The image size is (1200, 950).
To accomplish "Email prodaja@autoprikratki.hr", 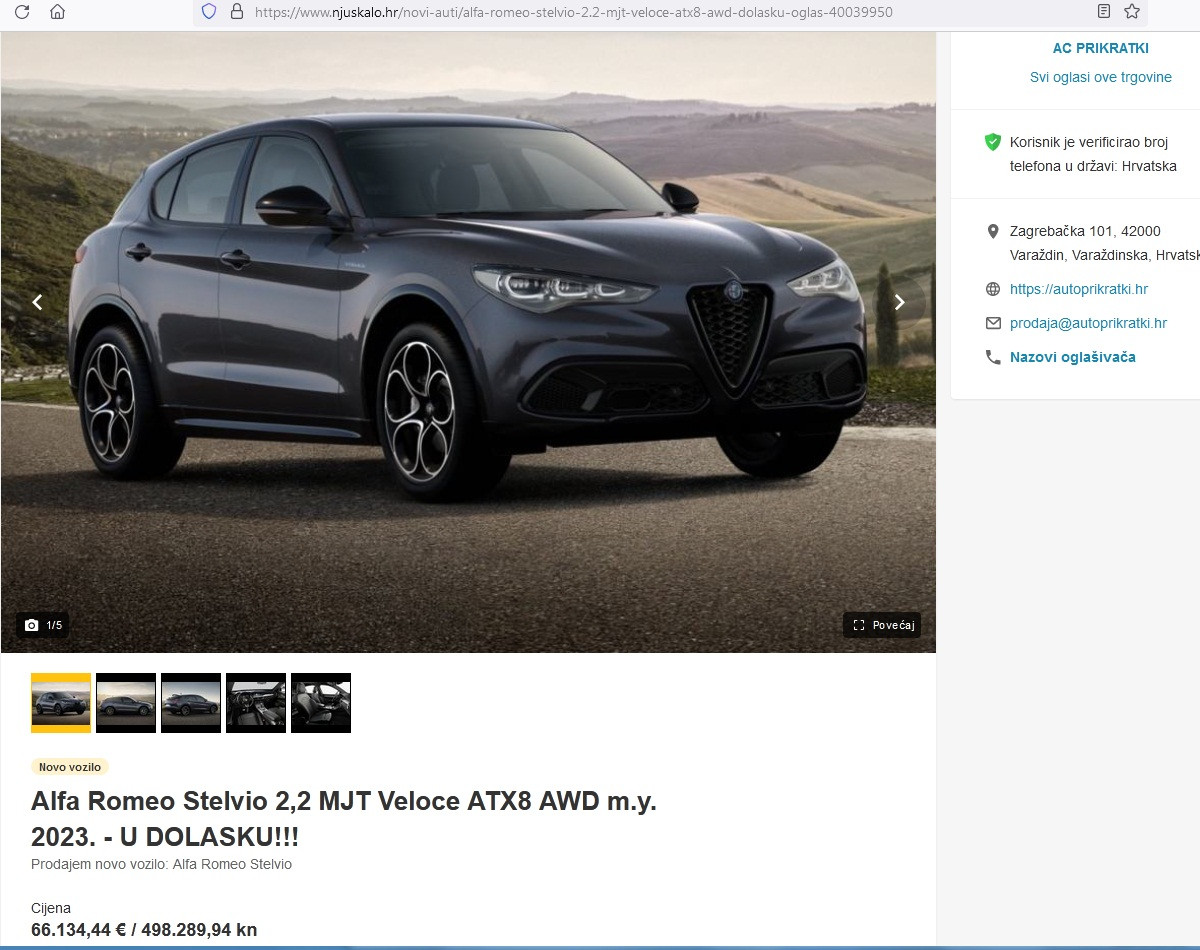I will pyautogui.click(x=1088, y=323).
